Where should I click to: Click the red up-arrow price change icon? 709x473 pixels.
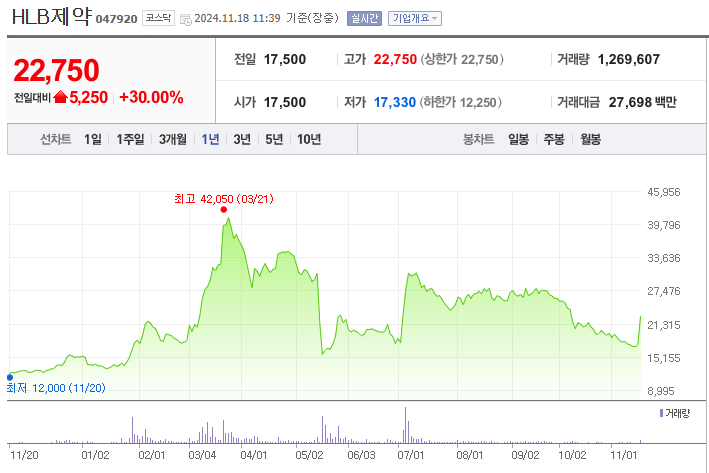[x=60, y=97]
